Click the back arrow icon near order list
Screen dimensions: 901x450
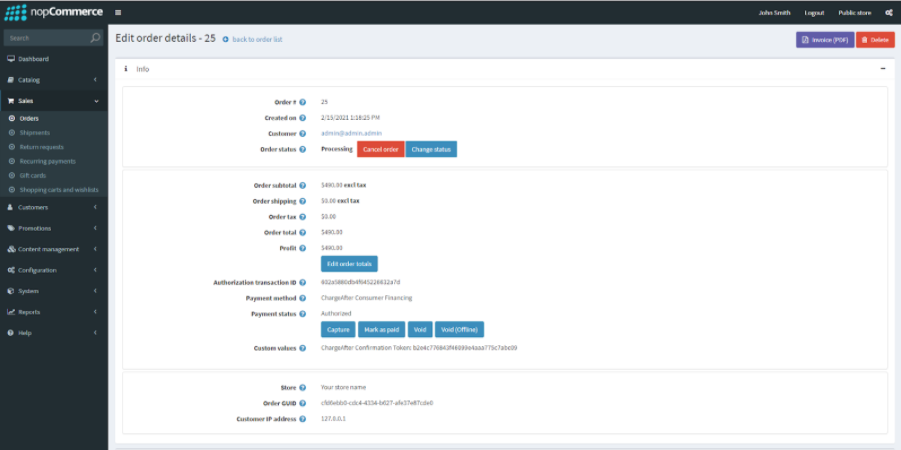click(225, 40)
